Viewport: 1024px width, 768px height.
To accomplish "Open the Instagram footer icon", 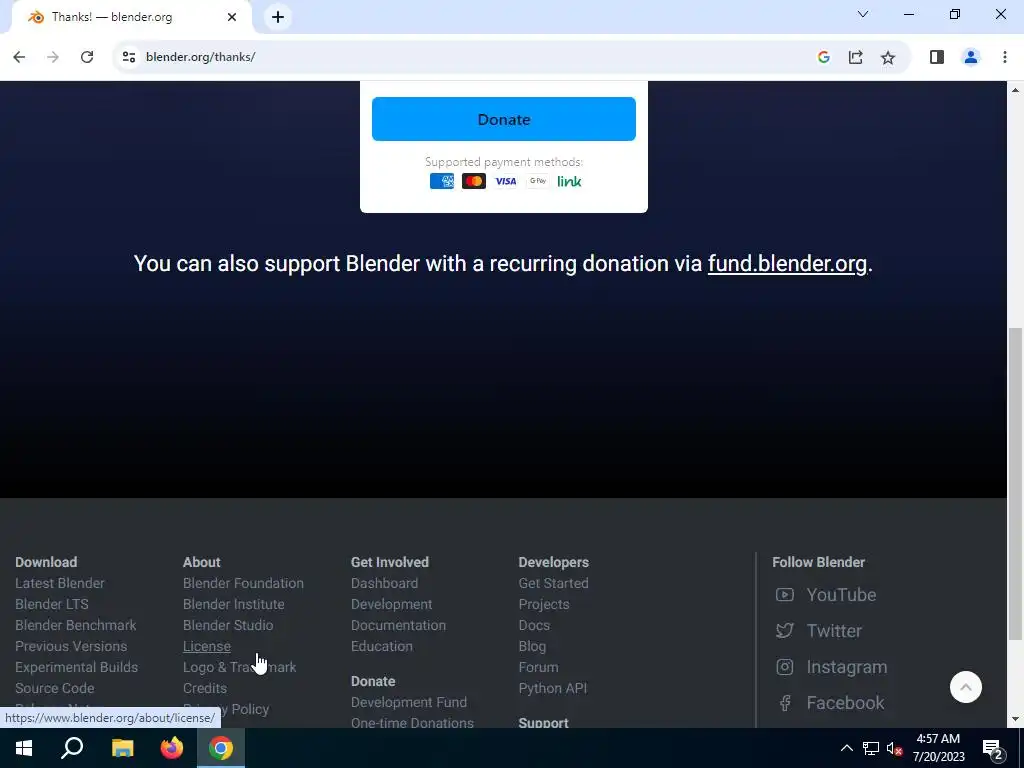I will pyautogui.click(x=784, y=667).
